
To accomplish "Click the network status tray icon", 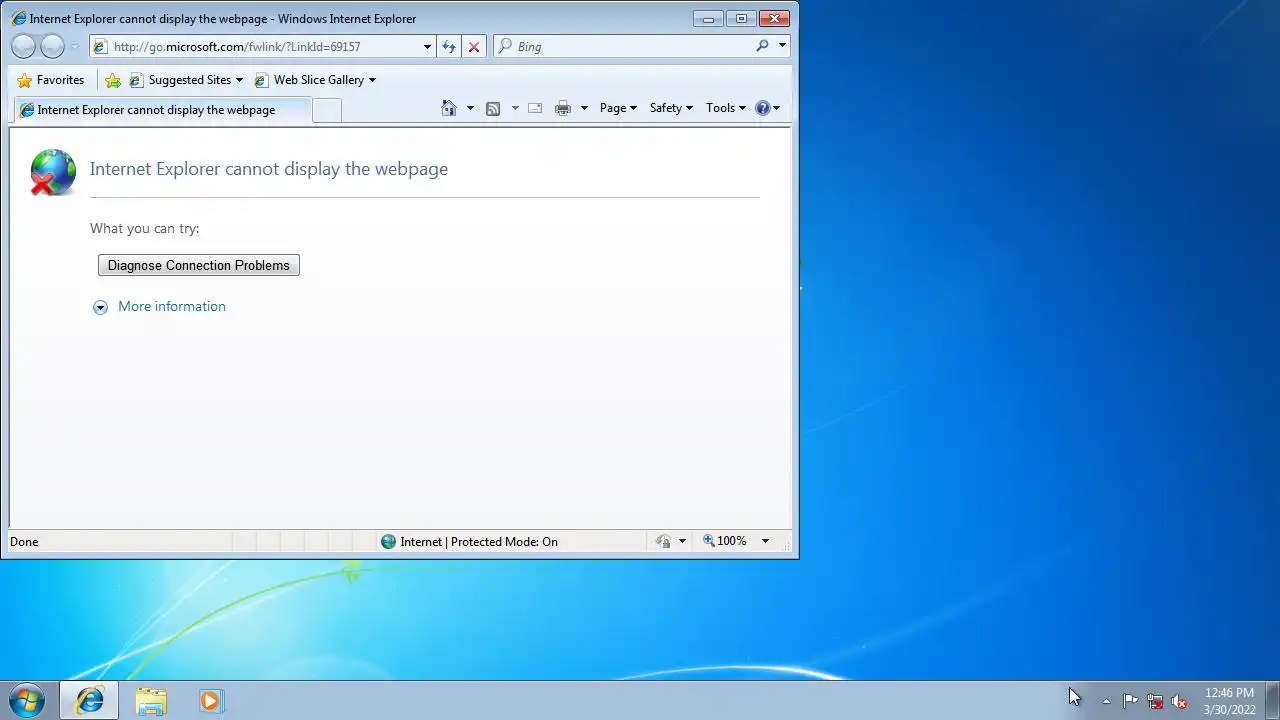I will tap(1155, 701).
